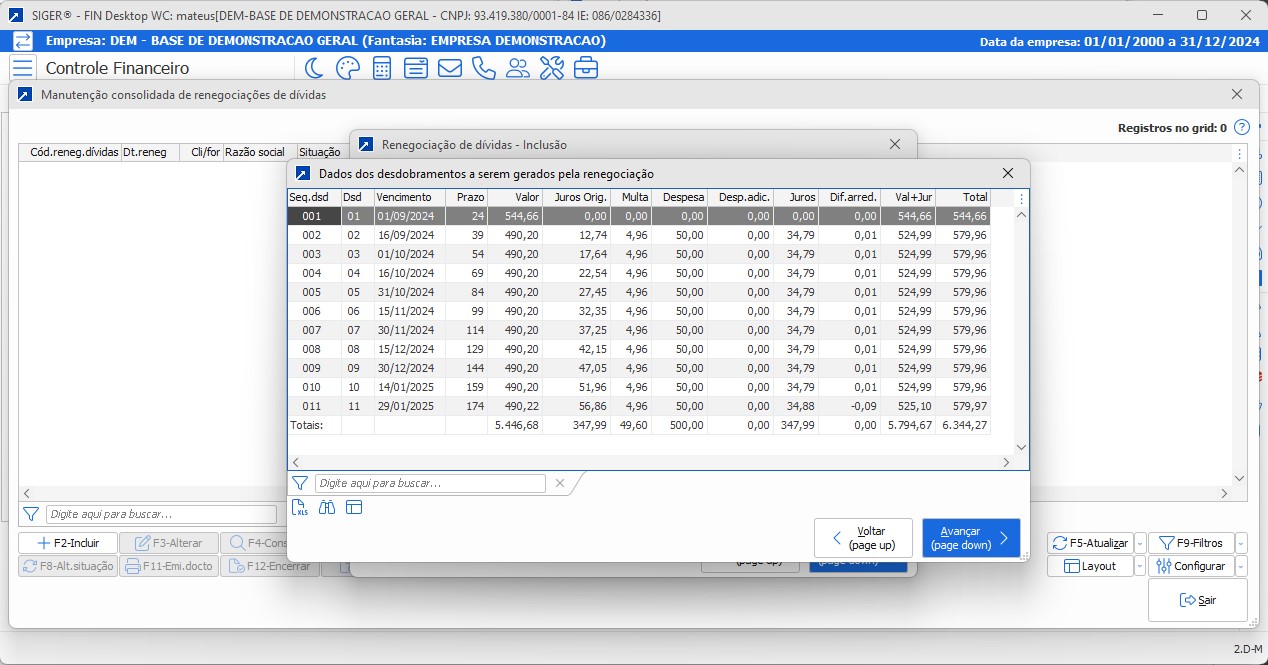This screenshot has height=665, width=1268.
Task: Open the briefcase icon in toolbar
Action: click(586, 68)
